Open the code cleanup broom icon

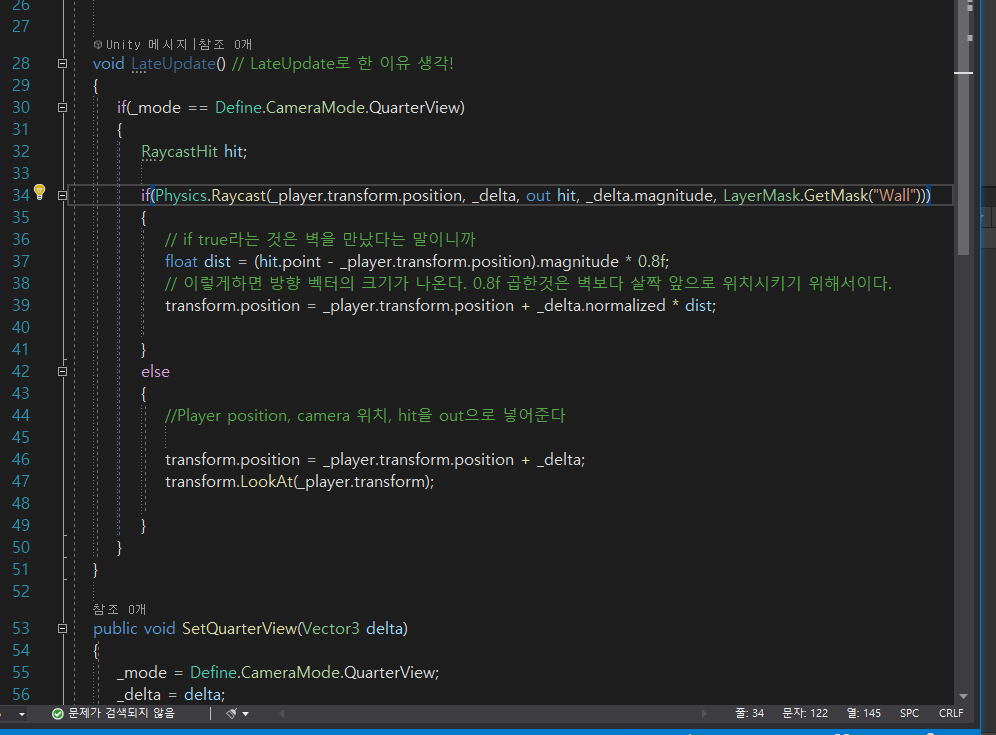click(232, 713)
